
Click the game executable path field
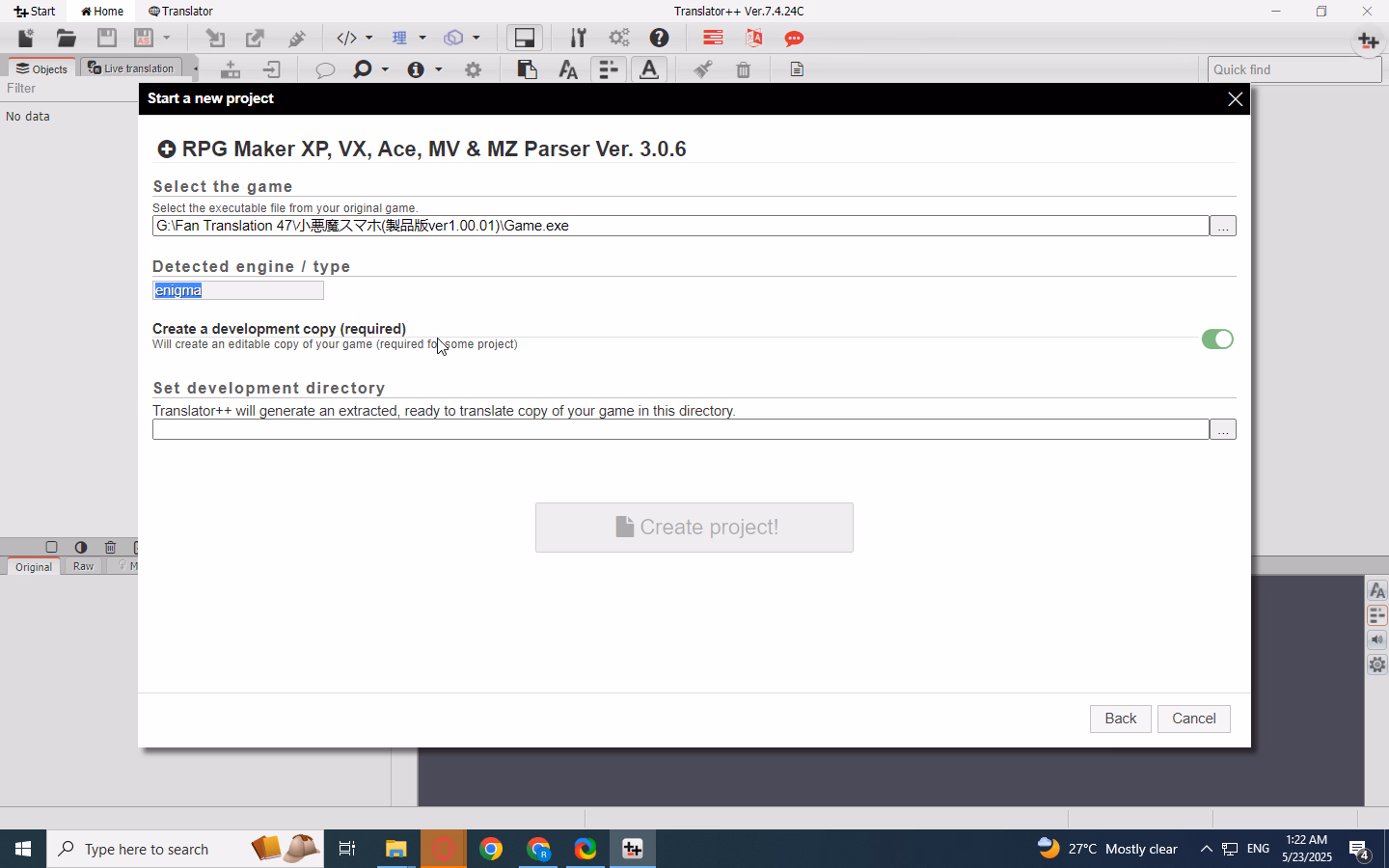coord(681,226)
